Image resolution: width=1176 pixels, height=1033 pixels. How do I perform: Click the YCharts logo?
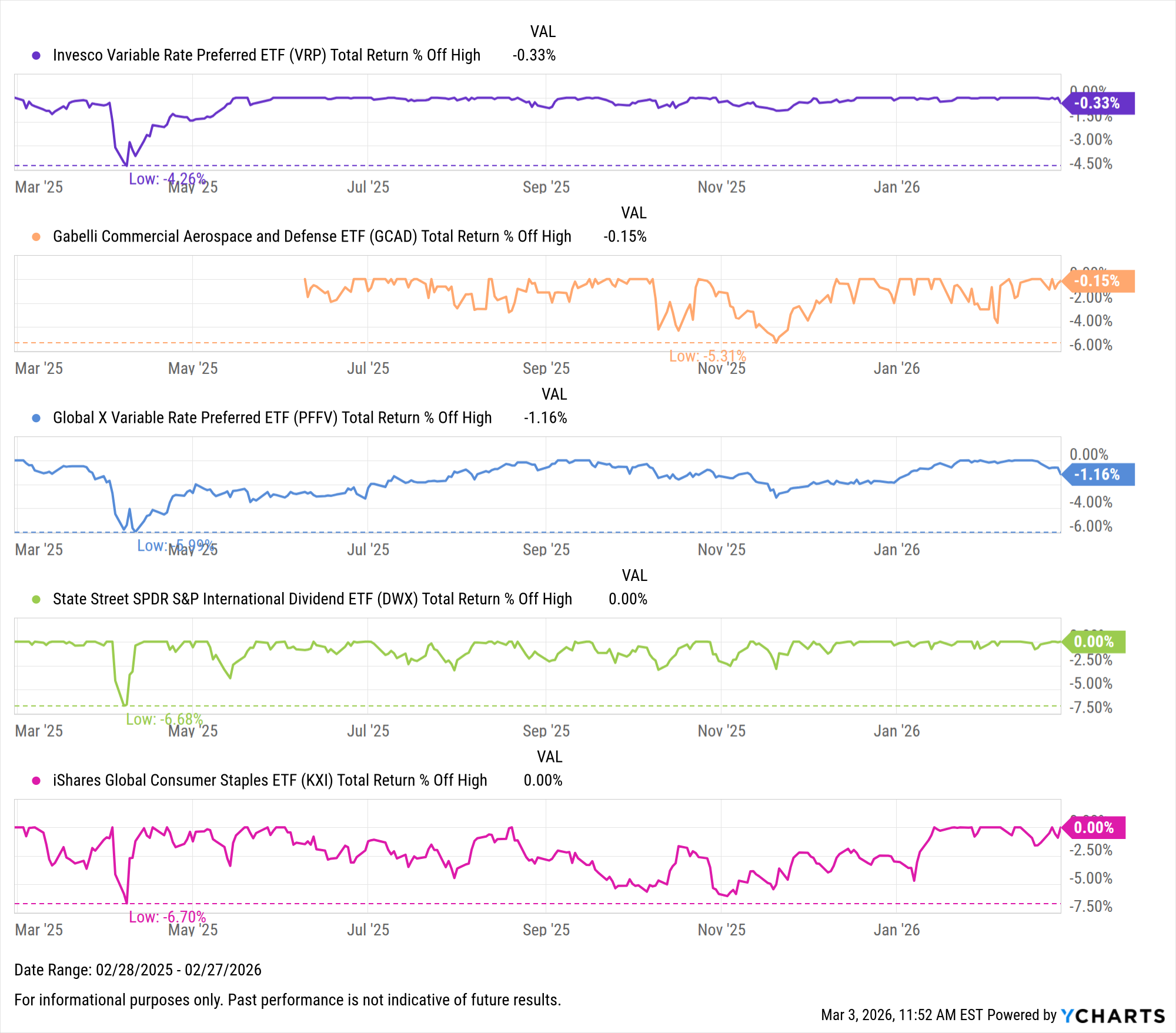1112,1015
